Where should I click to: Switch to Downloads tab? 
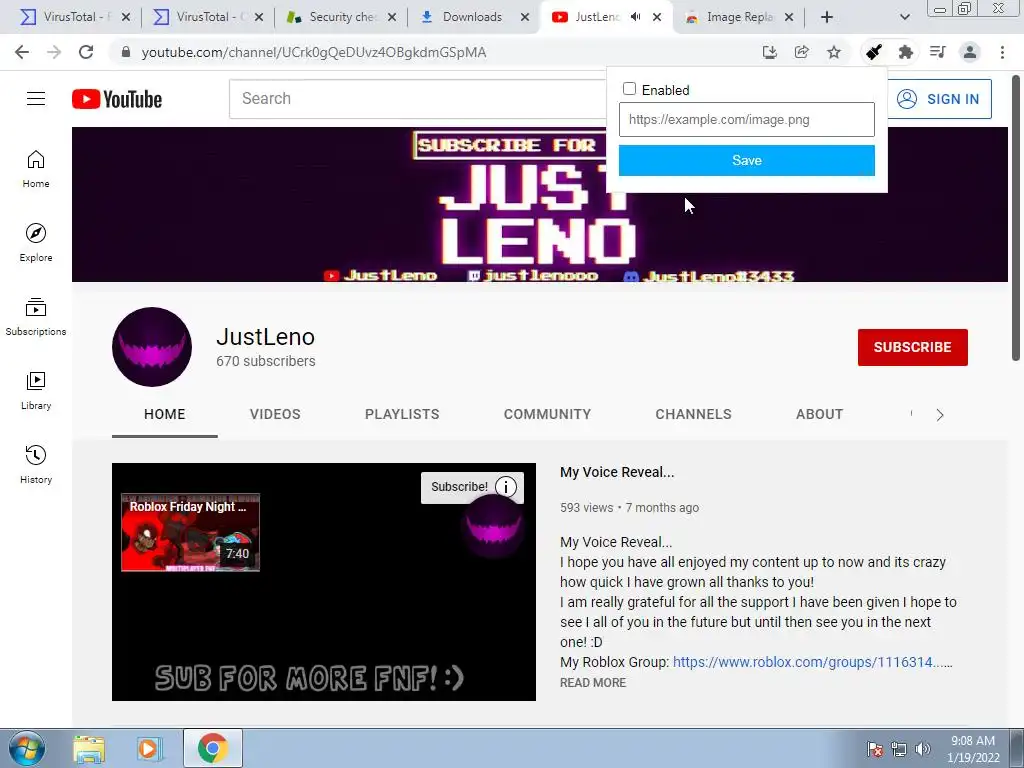click(474, 17)
